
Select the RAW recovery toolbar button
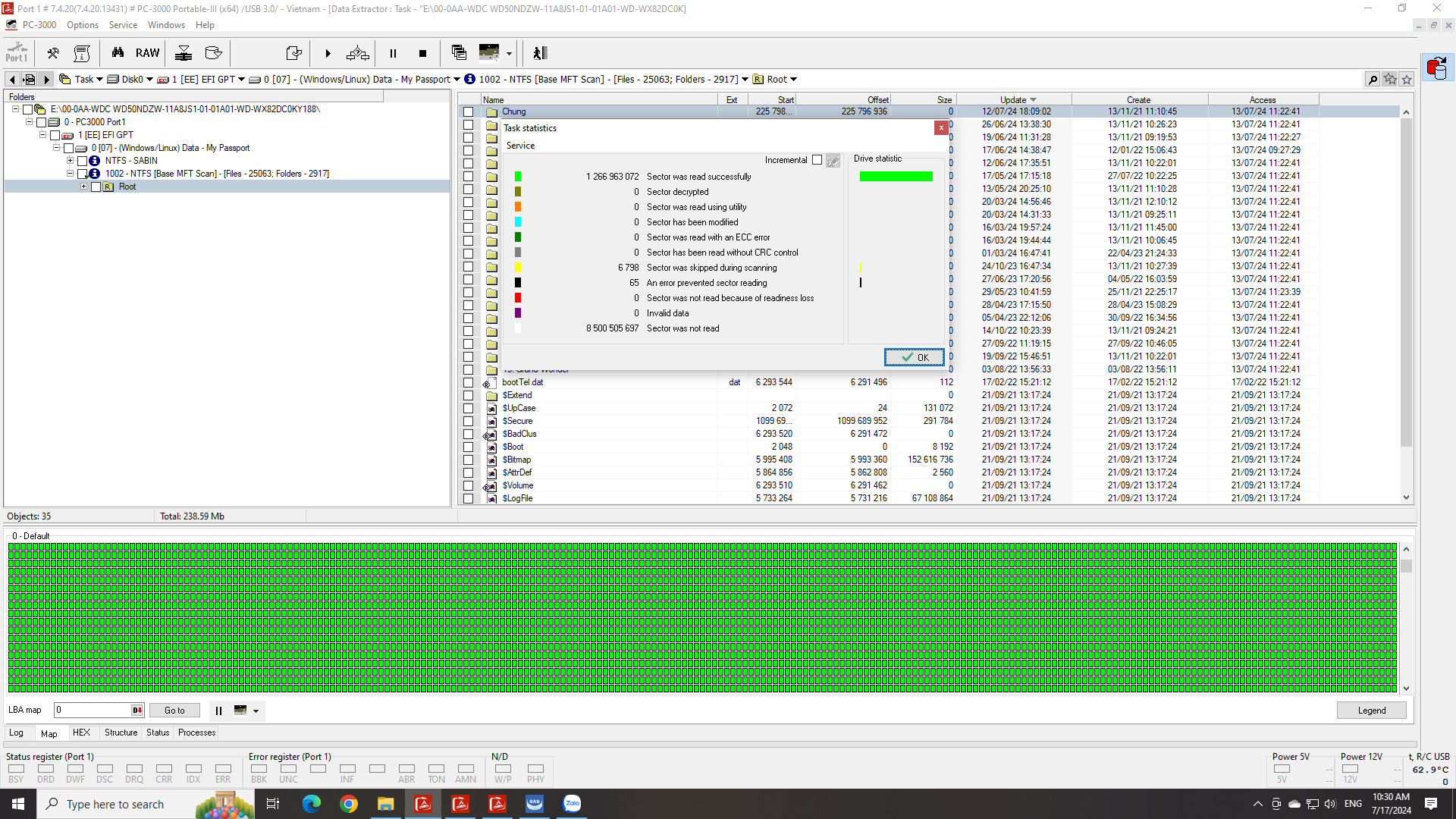pos(147,53)
